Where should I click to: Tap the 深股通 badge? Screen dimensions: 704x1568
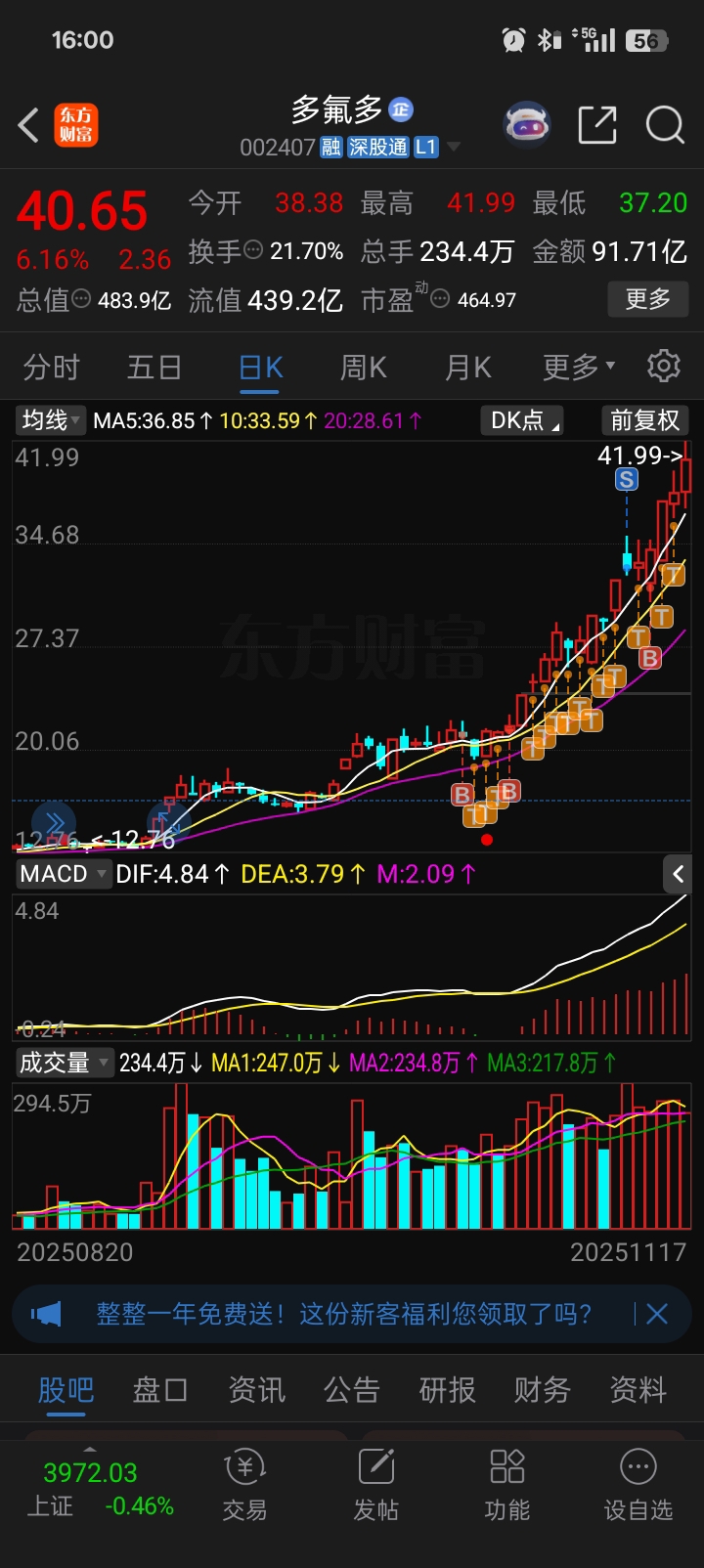[378, 148]
